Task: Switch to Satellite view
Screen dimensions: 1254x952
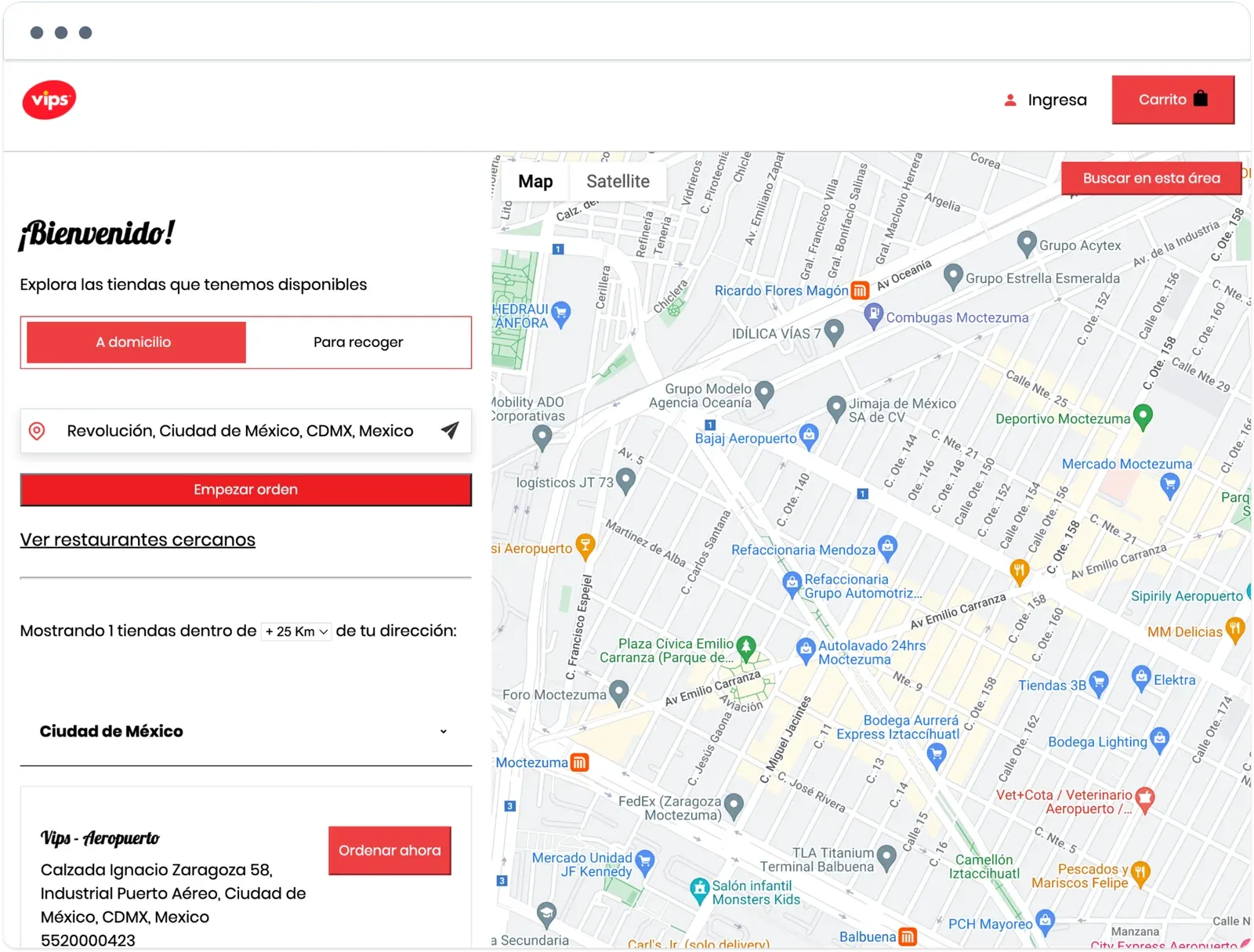Action: pyautogui.click(x=618, y=181)
